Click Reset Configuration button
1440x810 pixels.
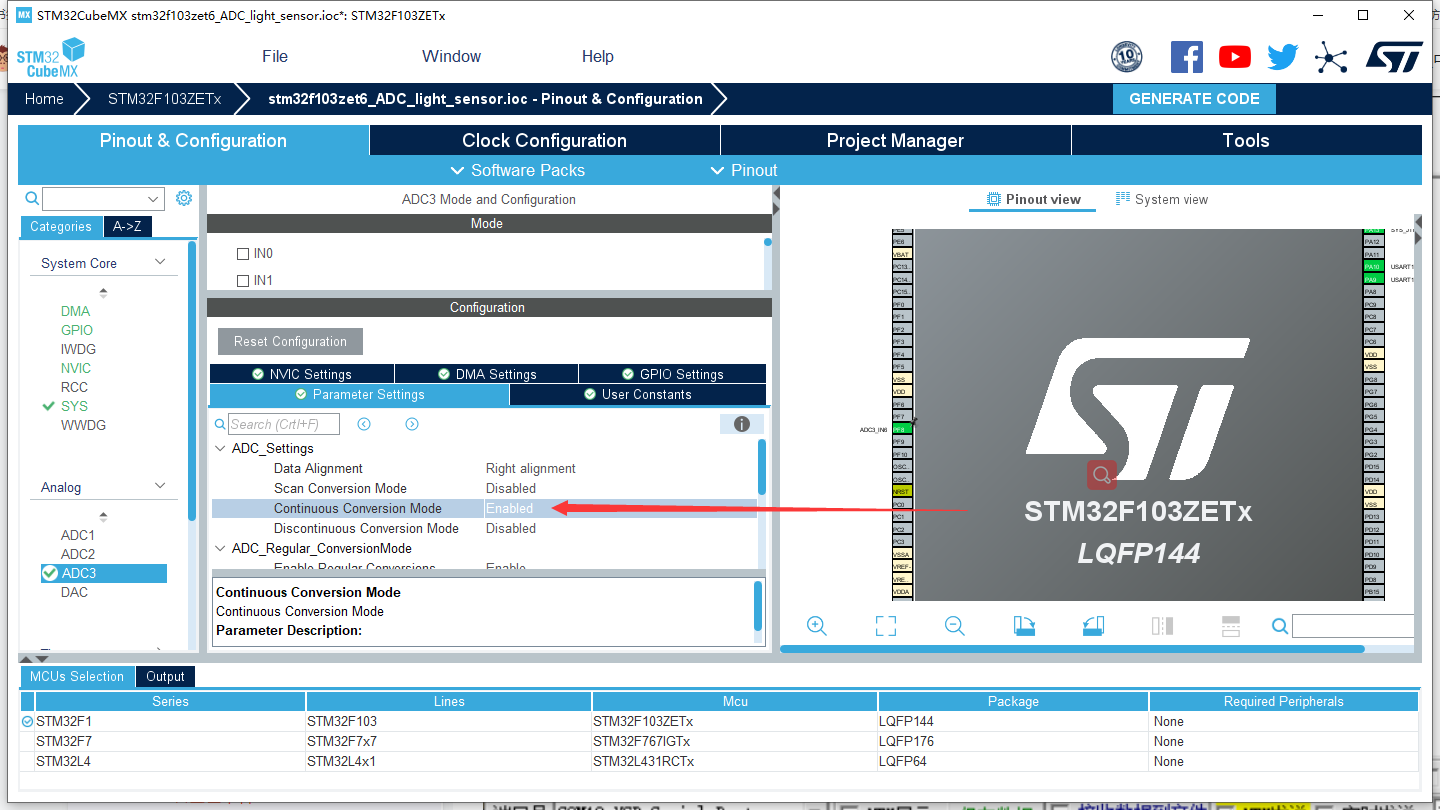pos(290,341)
